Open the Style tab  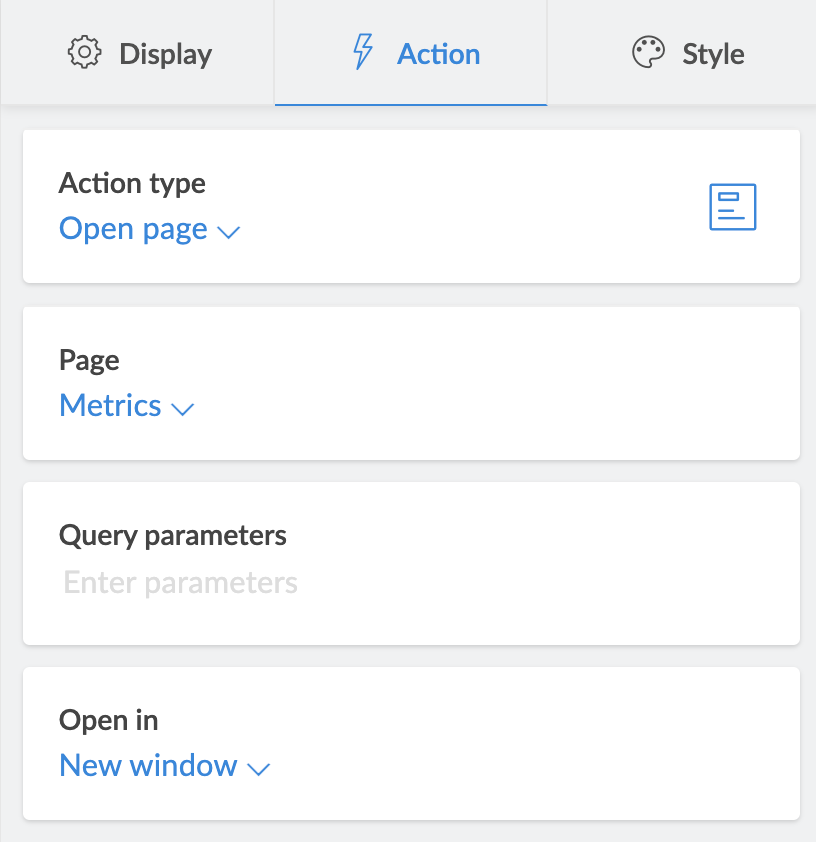[x=713, y=53]
